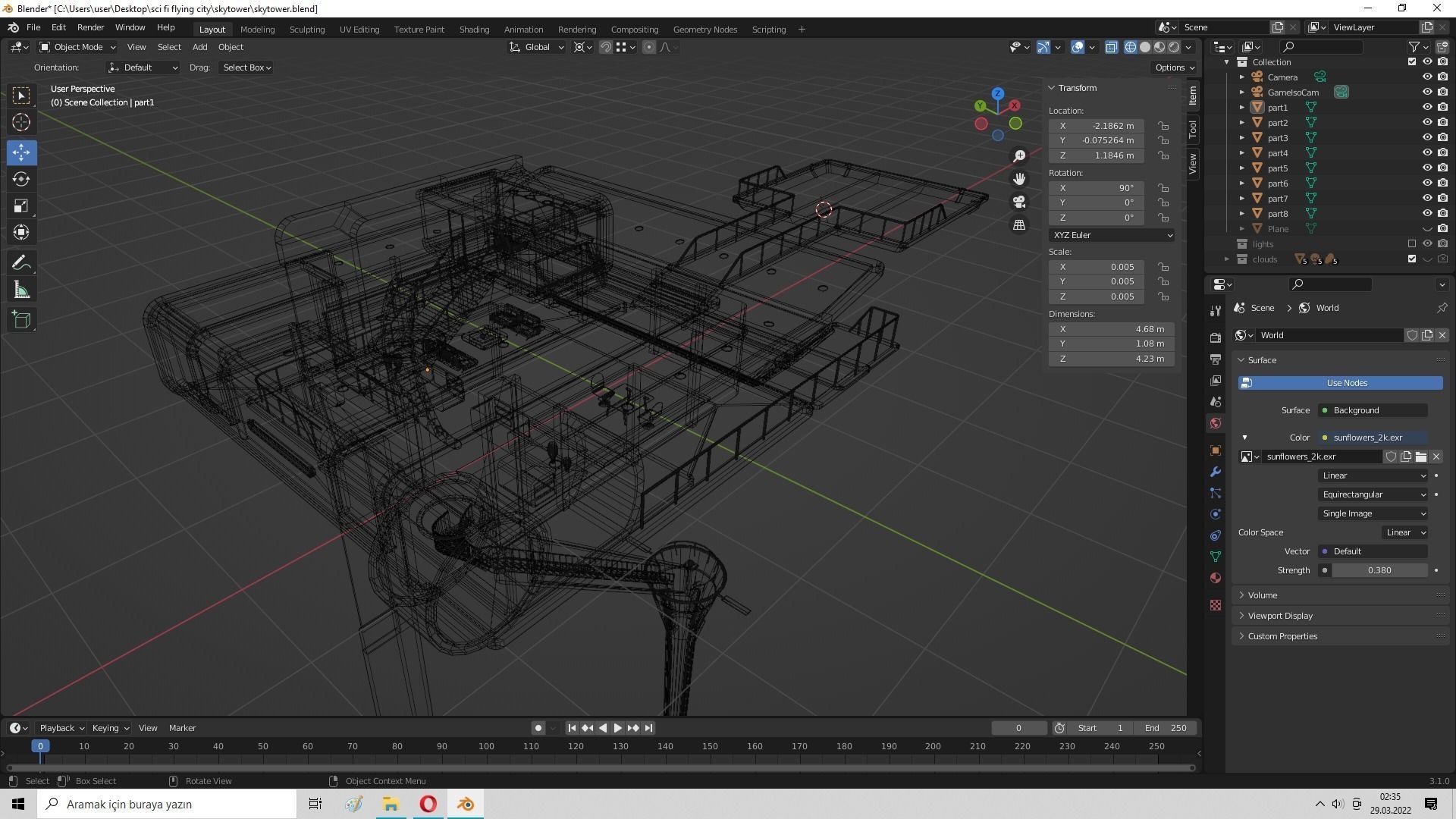Screen dimensions: 1456x819
Task: Open Opera browser from taskbar
Action: 428,804
